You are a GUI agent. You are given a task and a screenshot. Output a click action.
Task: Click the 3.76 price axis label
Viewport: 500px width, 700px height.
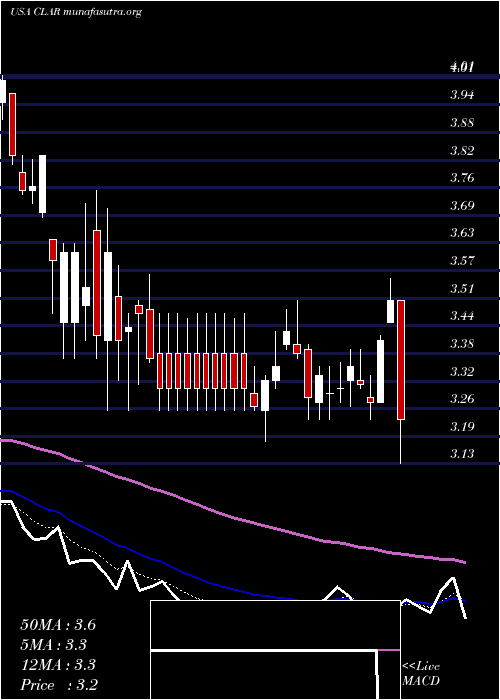click(462, 178)
